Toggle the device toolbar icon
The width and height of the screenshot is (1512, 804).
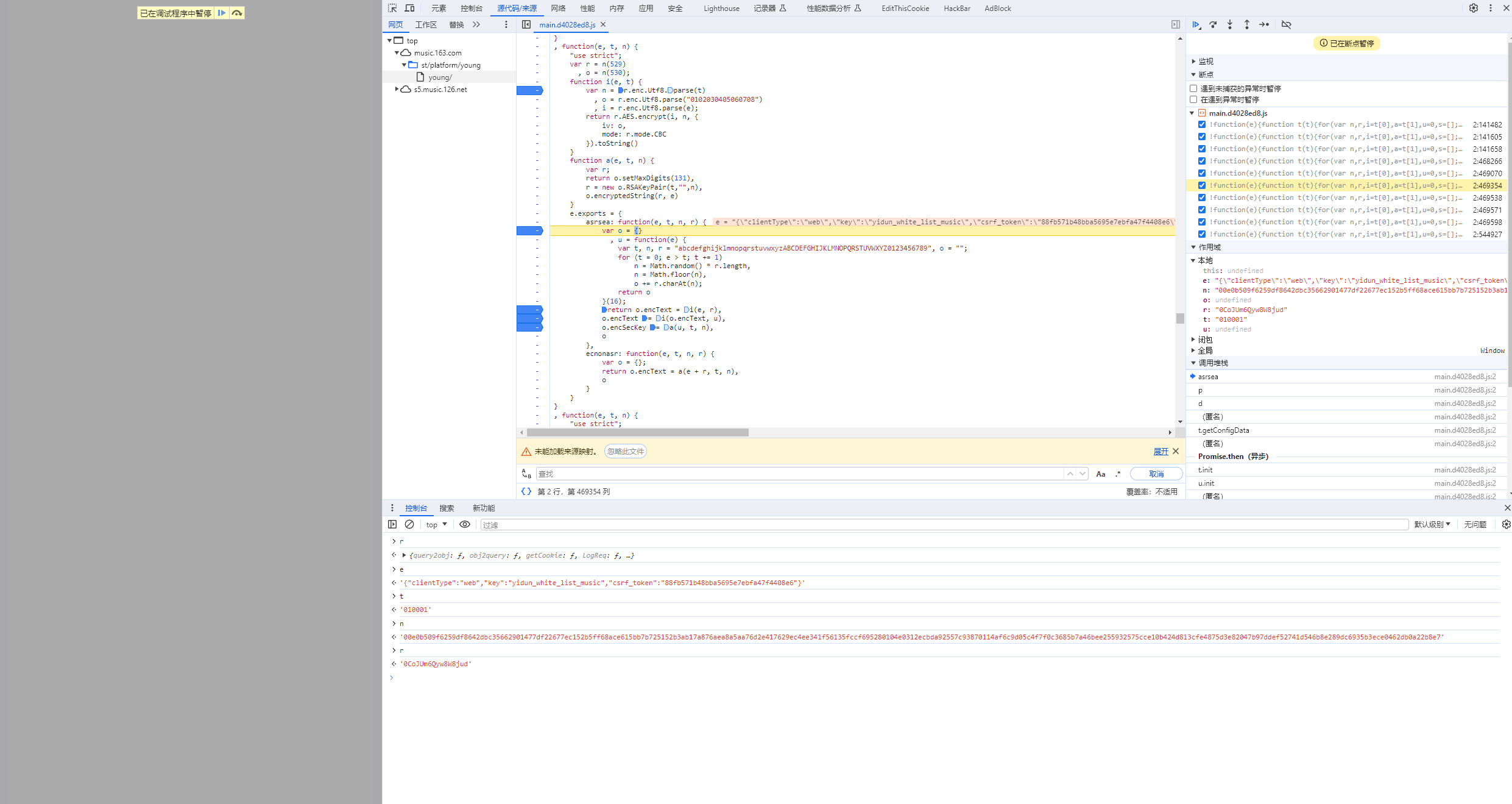(409, 8)
